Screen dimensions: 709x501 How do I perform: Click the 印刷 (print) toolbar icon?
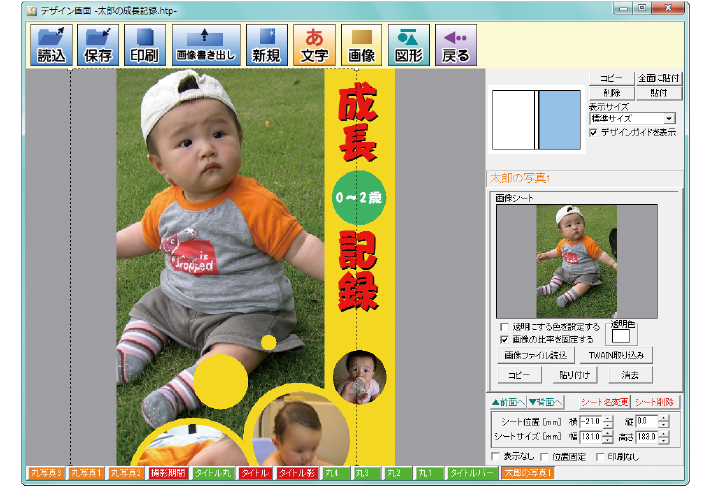(x=145, y=45)
